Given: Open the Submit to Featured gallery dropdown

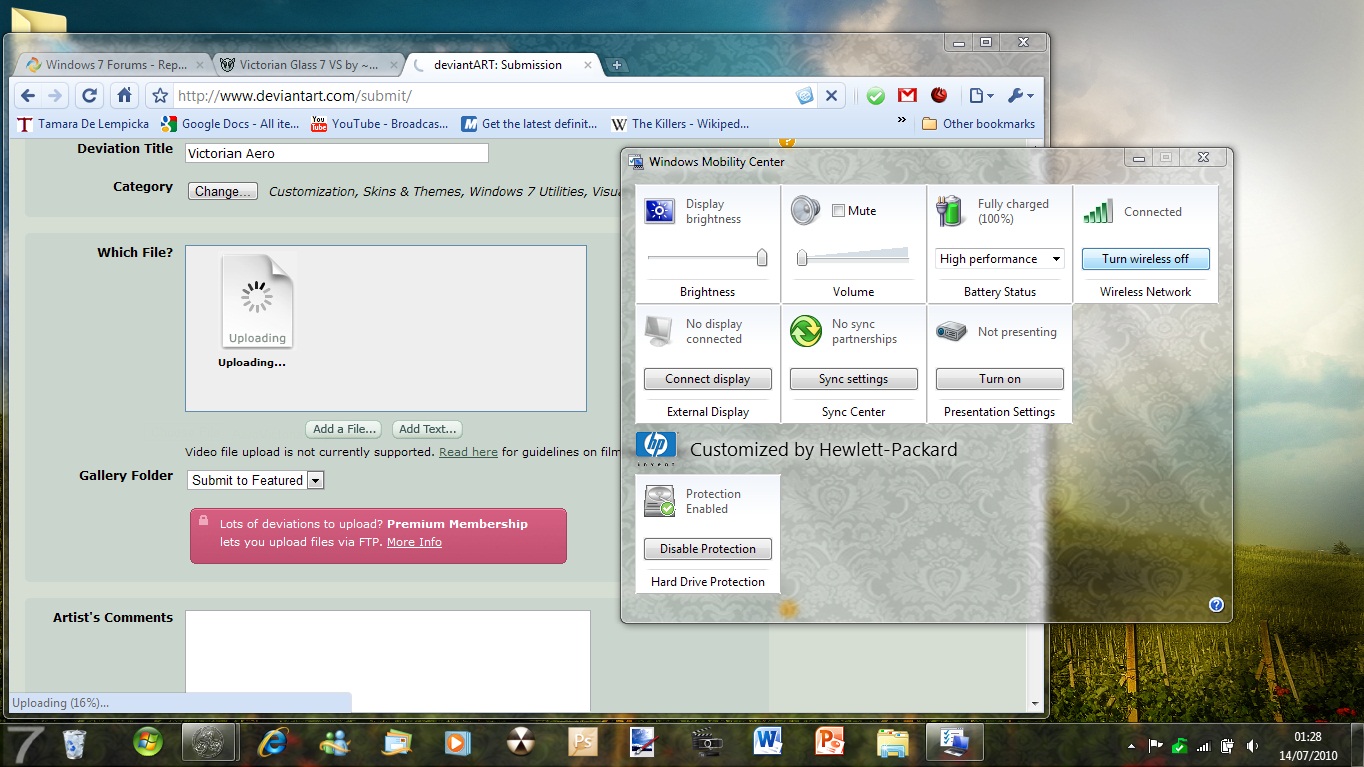Looking at the screenshot, I should click(x=256, y=480).
